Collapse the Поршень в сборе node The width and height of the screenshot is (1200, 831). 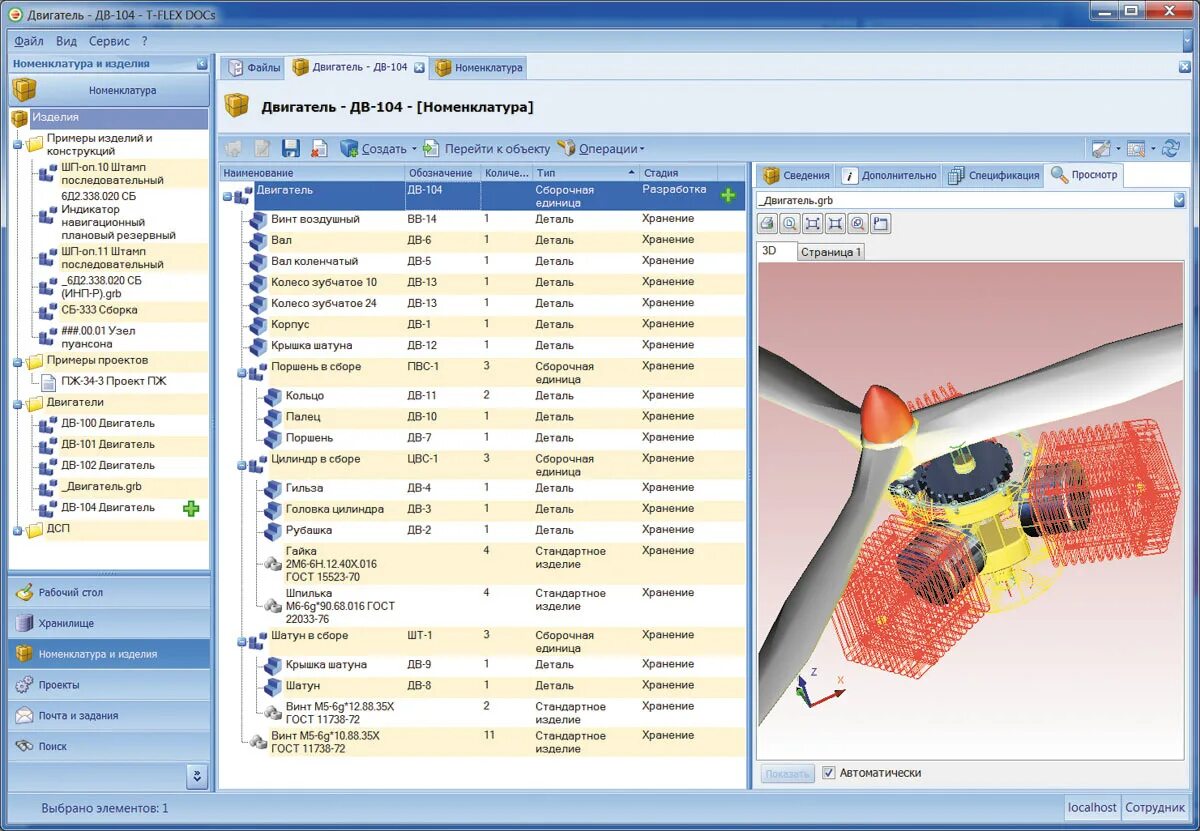point(241,373)
